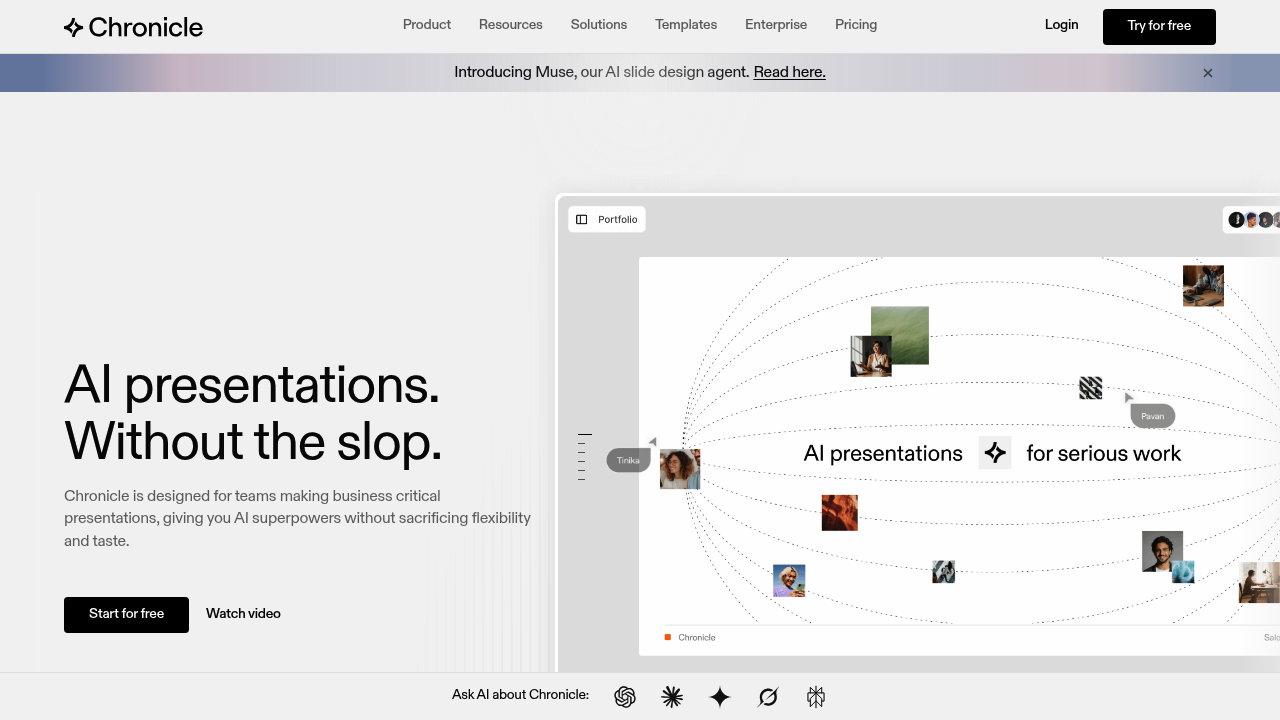
Task: Click the sparkle icon inside the slide headline
Action: tap(995, 452)
